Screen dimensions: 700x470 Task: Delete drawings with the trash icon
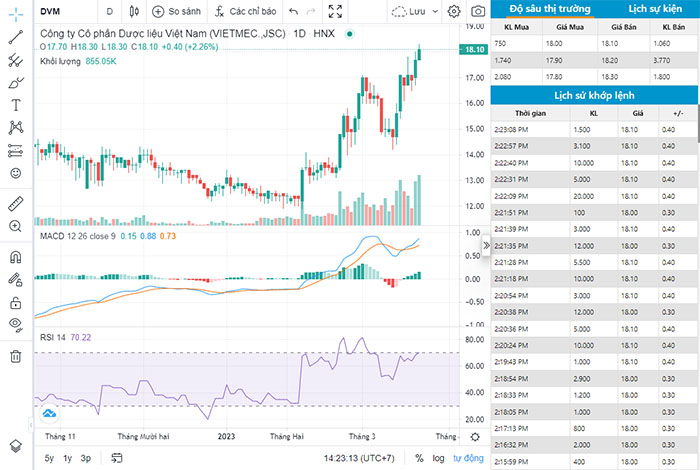pyautogui.click(x=16, y=356)
